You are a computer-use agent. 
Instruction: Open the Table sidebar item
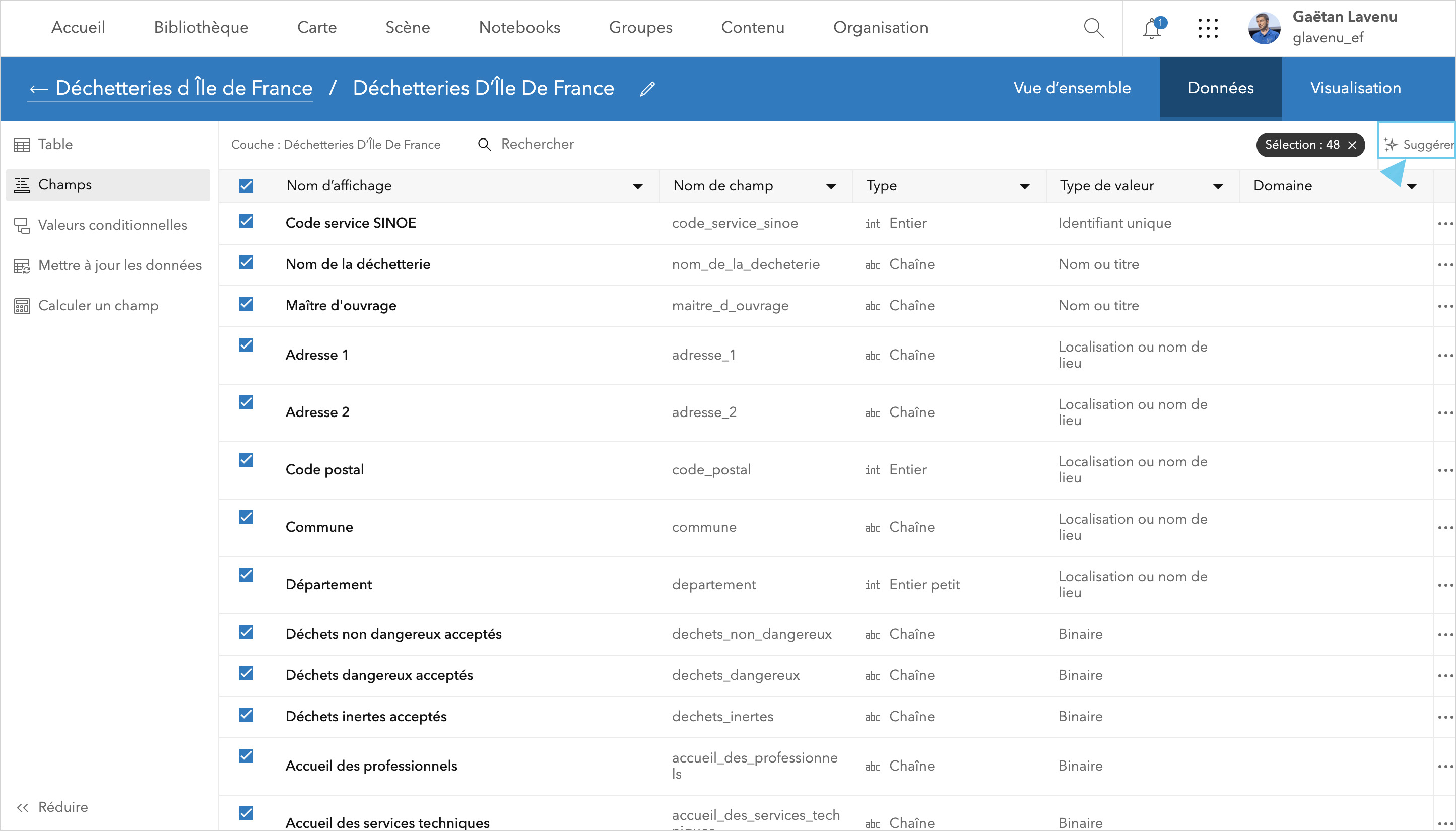click(x=107, y=145)
